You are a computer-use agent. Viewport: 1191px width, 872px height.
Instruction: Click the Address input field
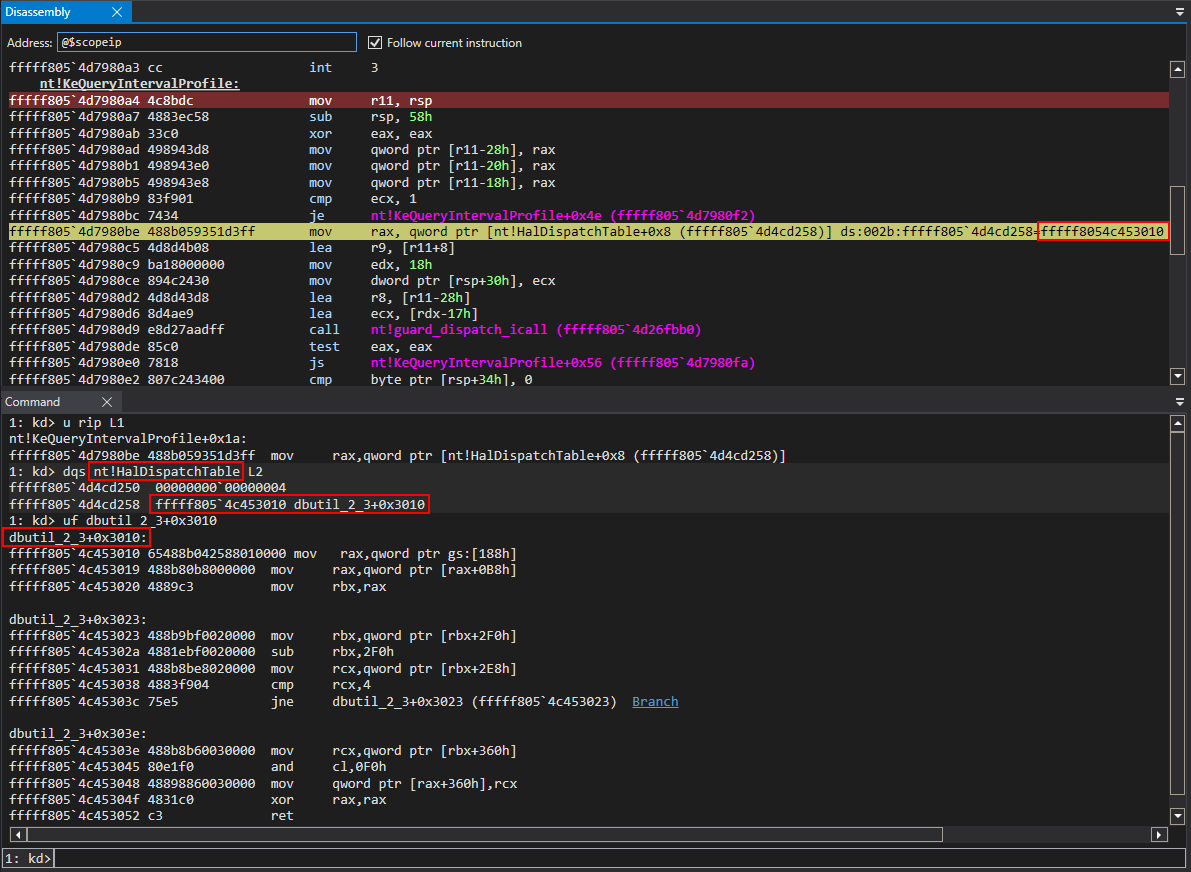pyautogui.click(x=206, y=43)
